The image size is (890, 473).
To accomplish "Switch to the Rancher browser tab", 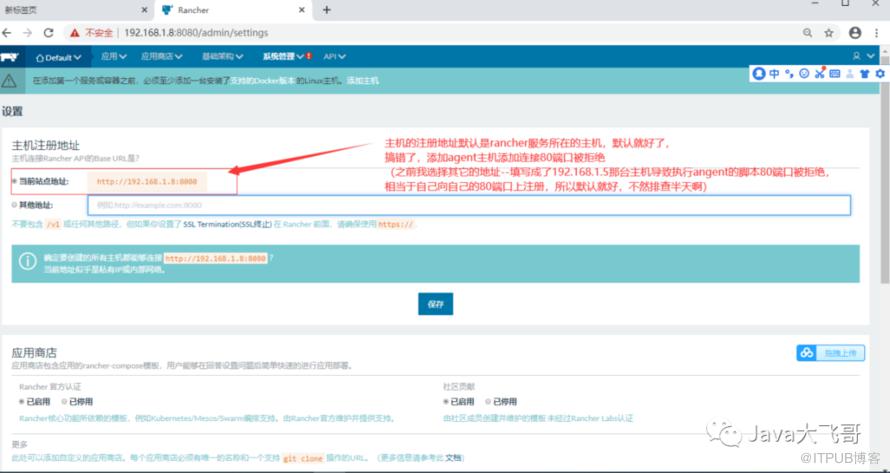I will pyautogui.click(x=233, y=10).
